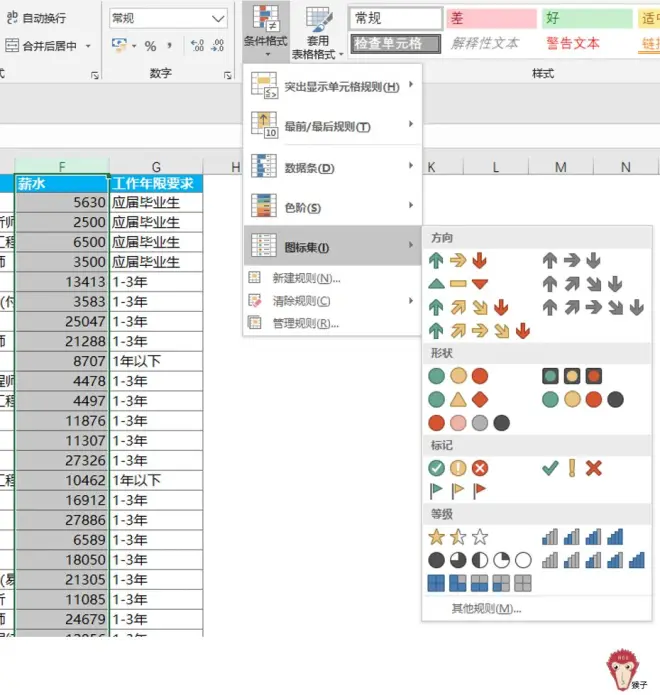The width and height of the screenshot is (660, 695).
Task: Apply the three flags icon set
Action: coord(458,490)
